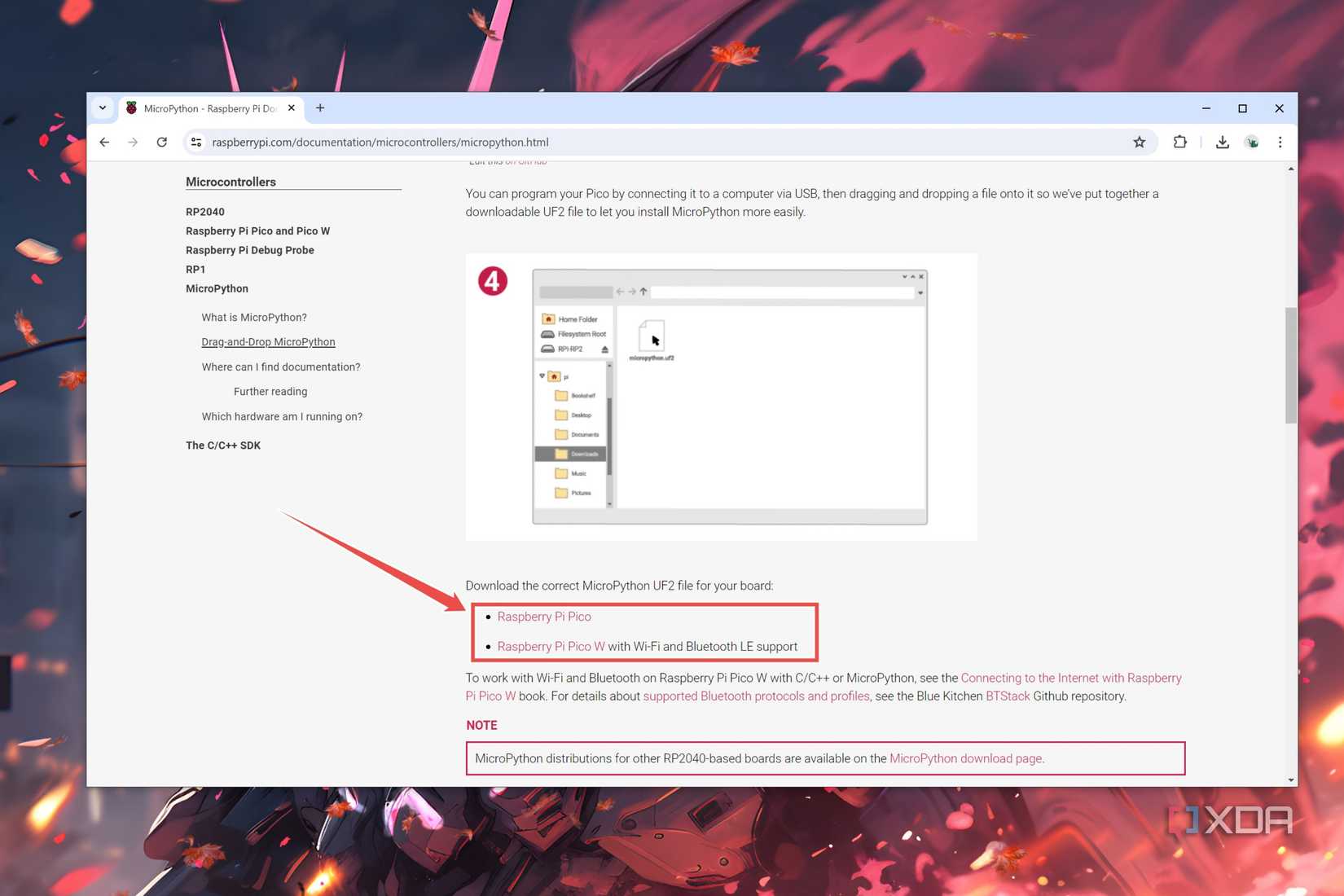This screenshot has height=896, width=1344.
Task: Click the browser back arrow
Action: 104,142
